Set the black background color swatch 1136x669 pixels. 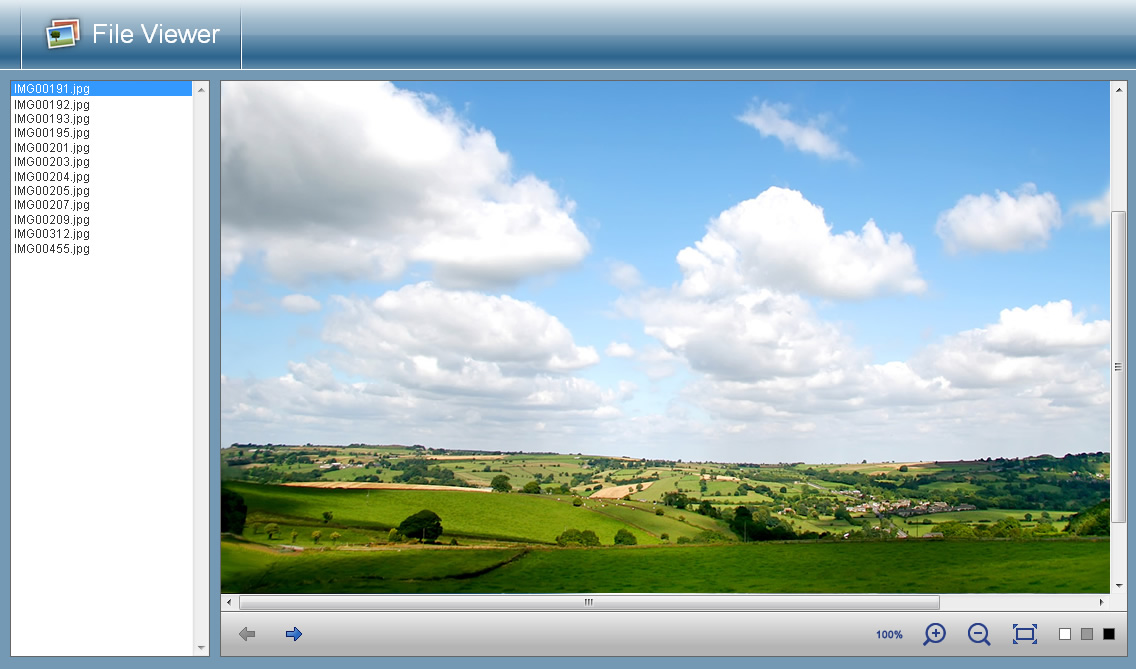(1108, 634)
